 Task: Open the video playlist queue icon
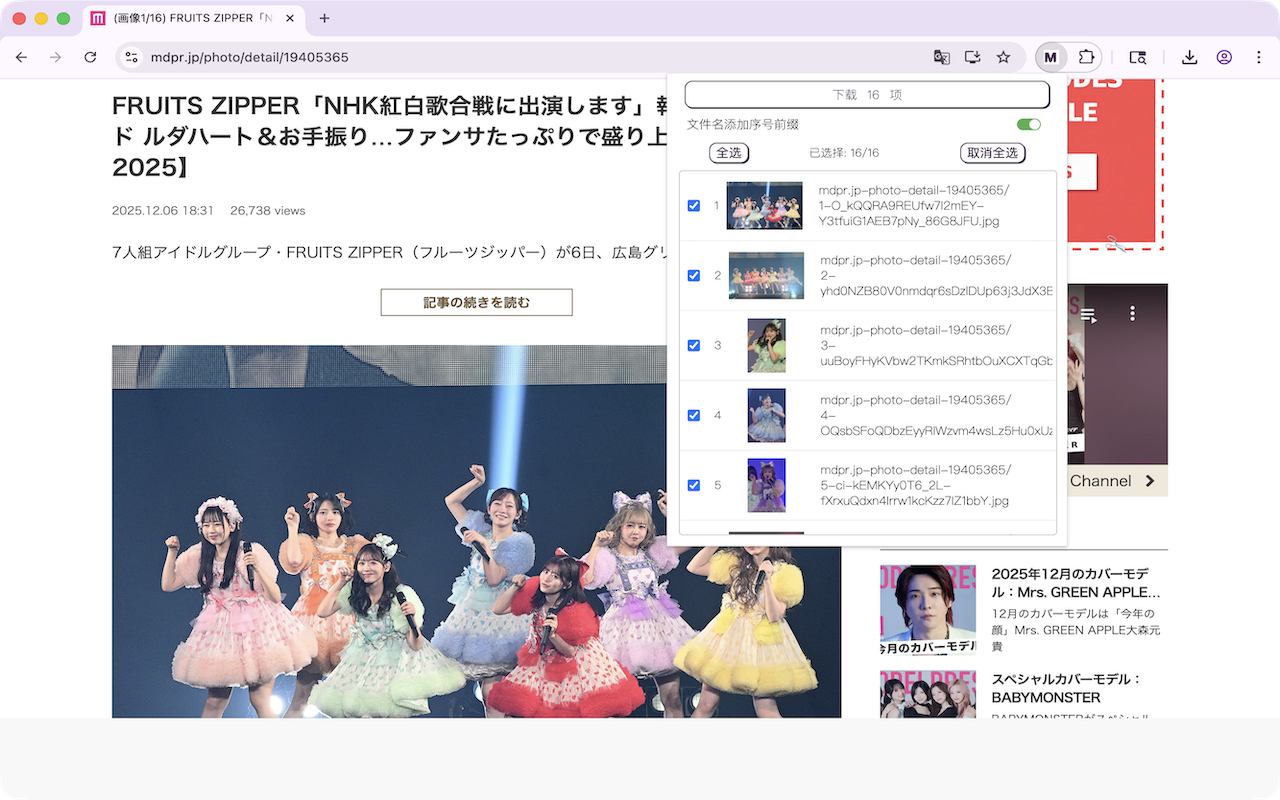(1088, 314)
